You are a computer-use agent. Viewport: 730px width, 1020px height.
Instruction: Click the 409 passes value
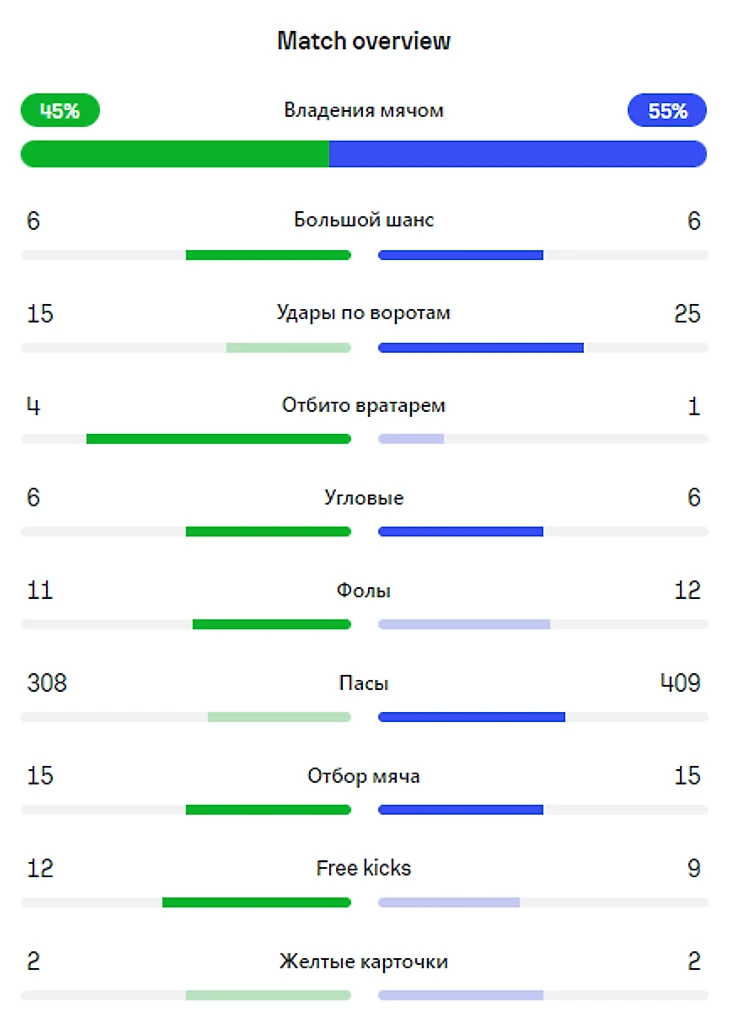[x=680, y=683]
